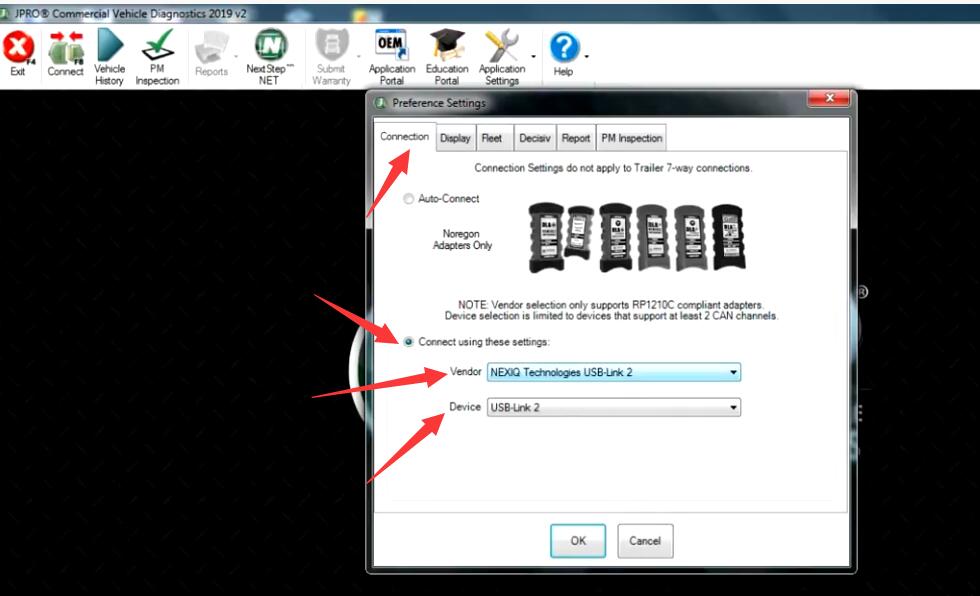Open the PM Inspection toolbar icon
The height and width of the screenshot is (596, 980).
158,56
